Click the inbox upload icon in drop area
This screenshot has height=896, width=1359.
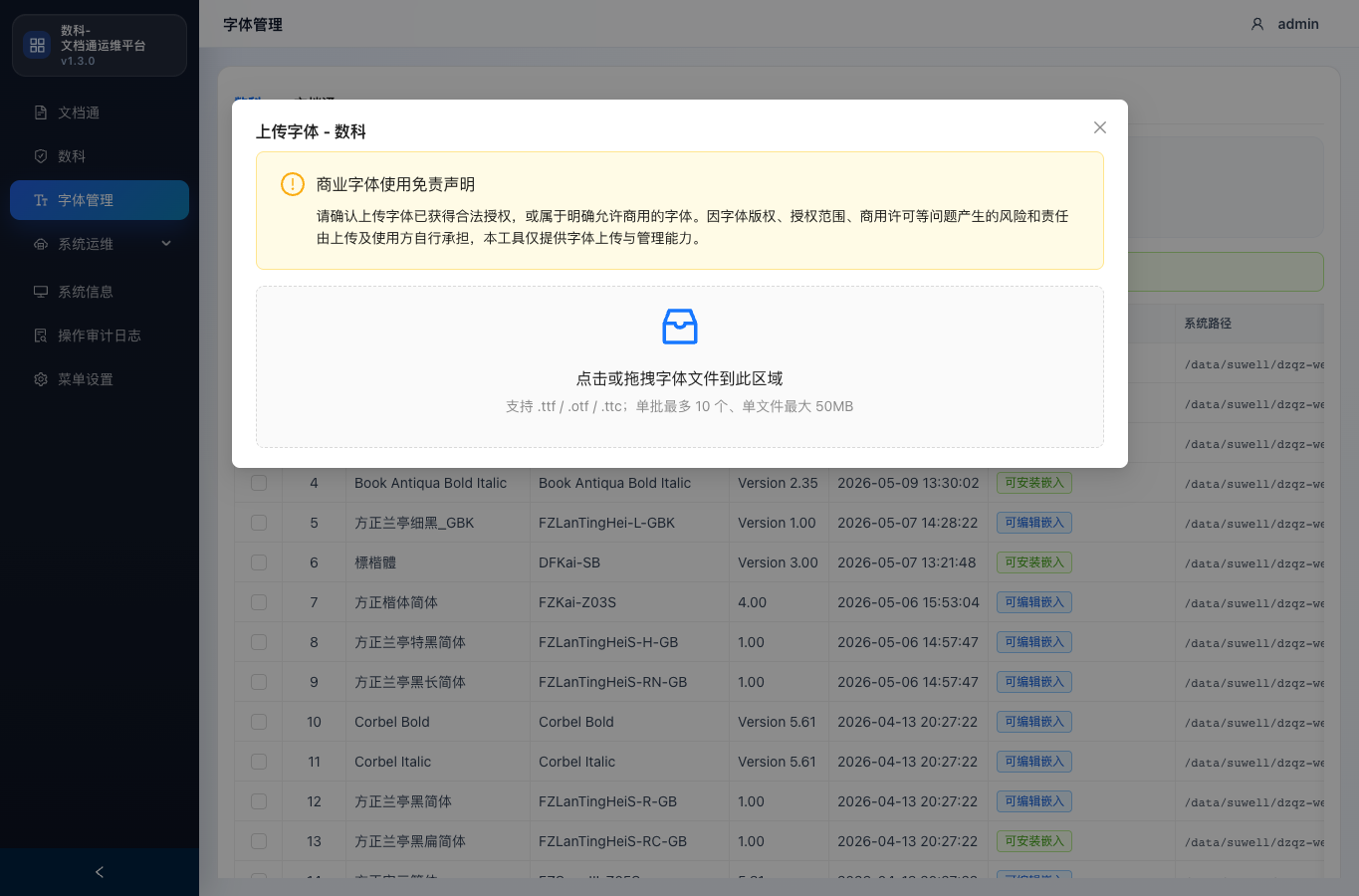pos(680,327)
